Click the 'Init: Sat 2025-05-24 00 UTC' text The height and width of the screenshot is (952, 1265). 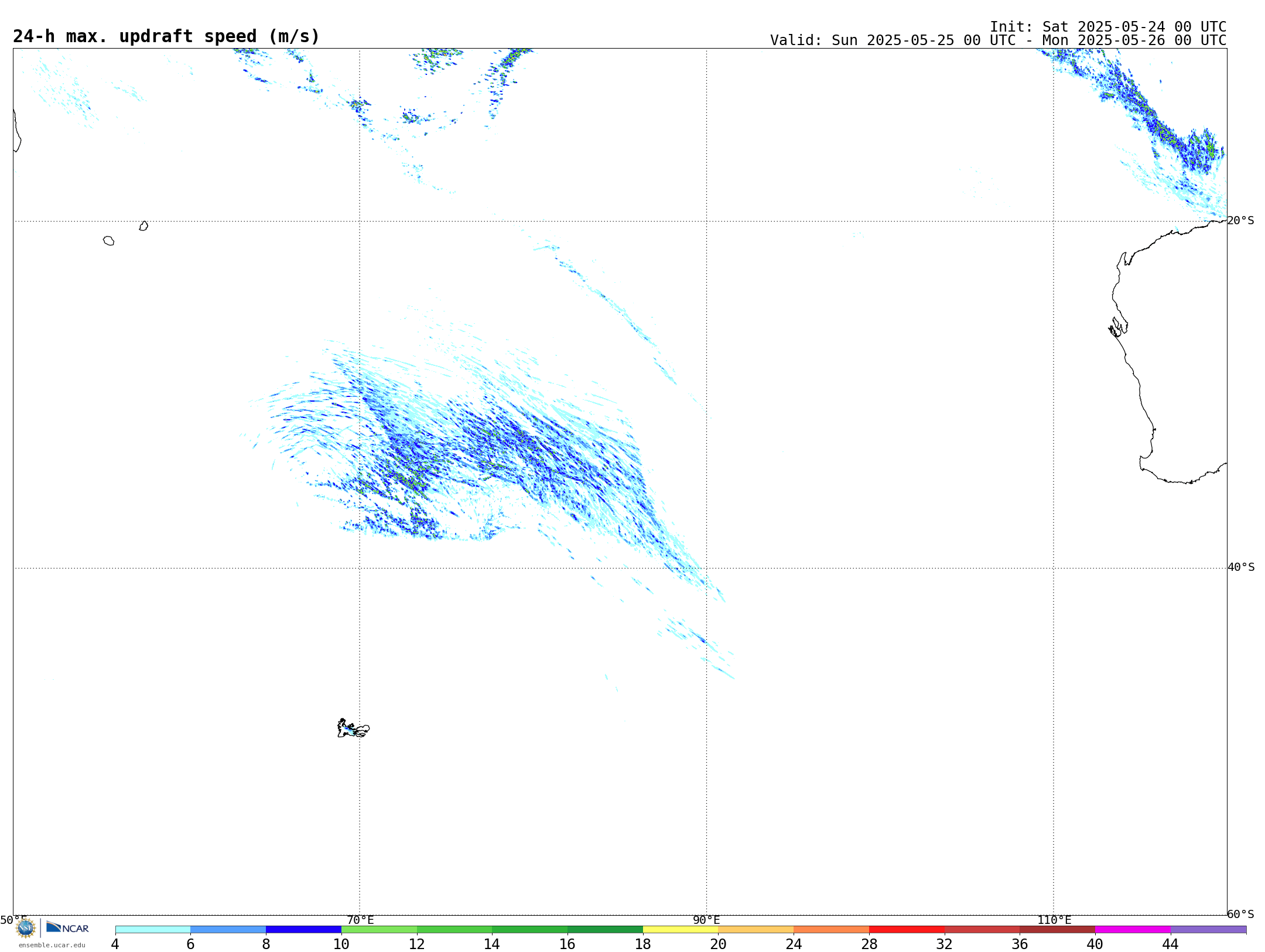pos(1108,27)
